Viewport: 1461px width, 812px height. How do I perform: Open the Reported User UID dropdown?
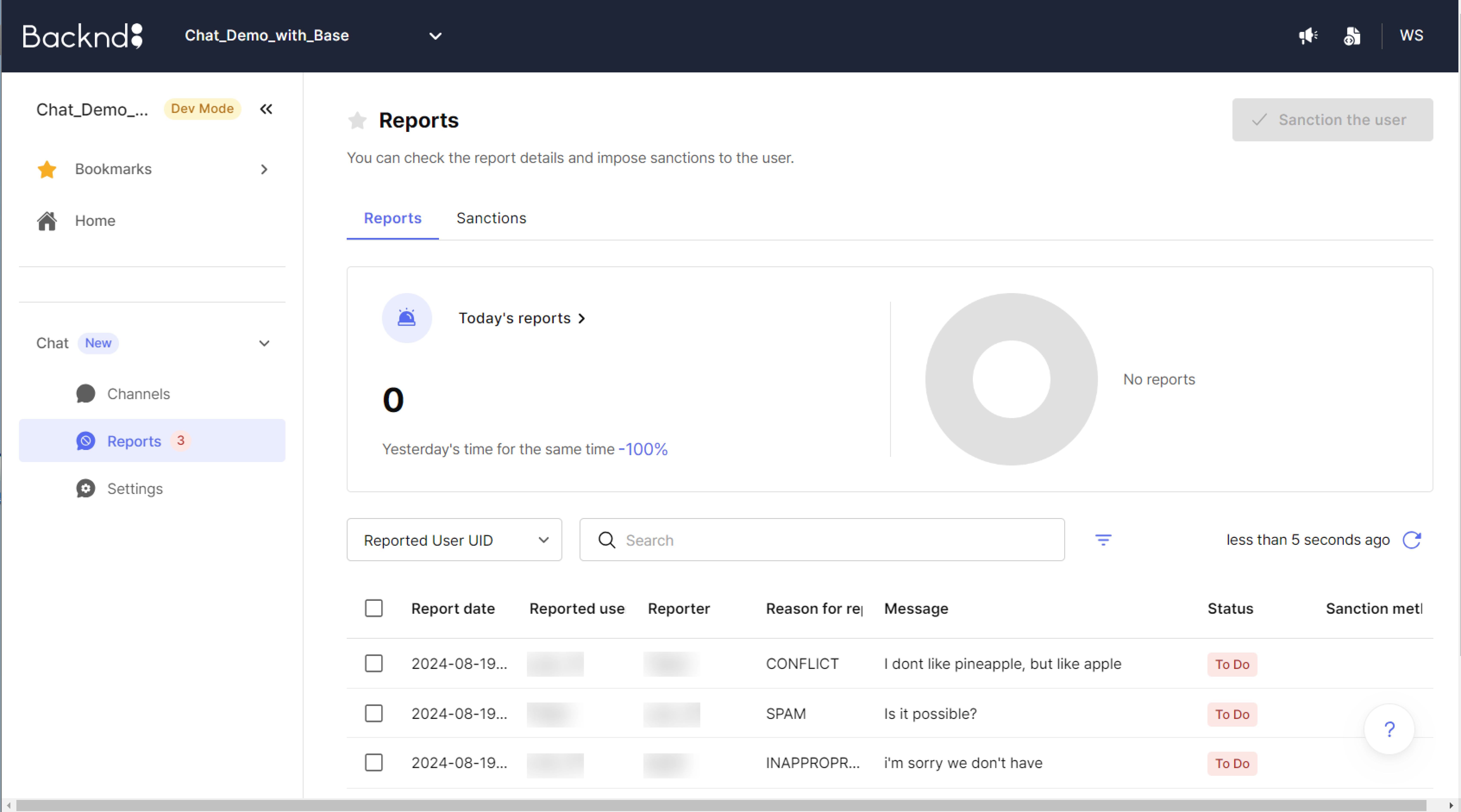[x=454, y=540]
